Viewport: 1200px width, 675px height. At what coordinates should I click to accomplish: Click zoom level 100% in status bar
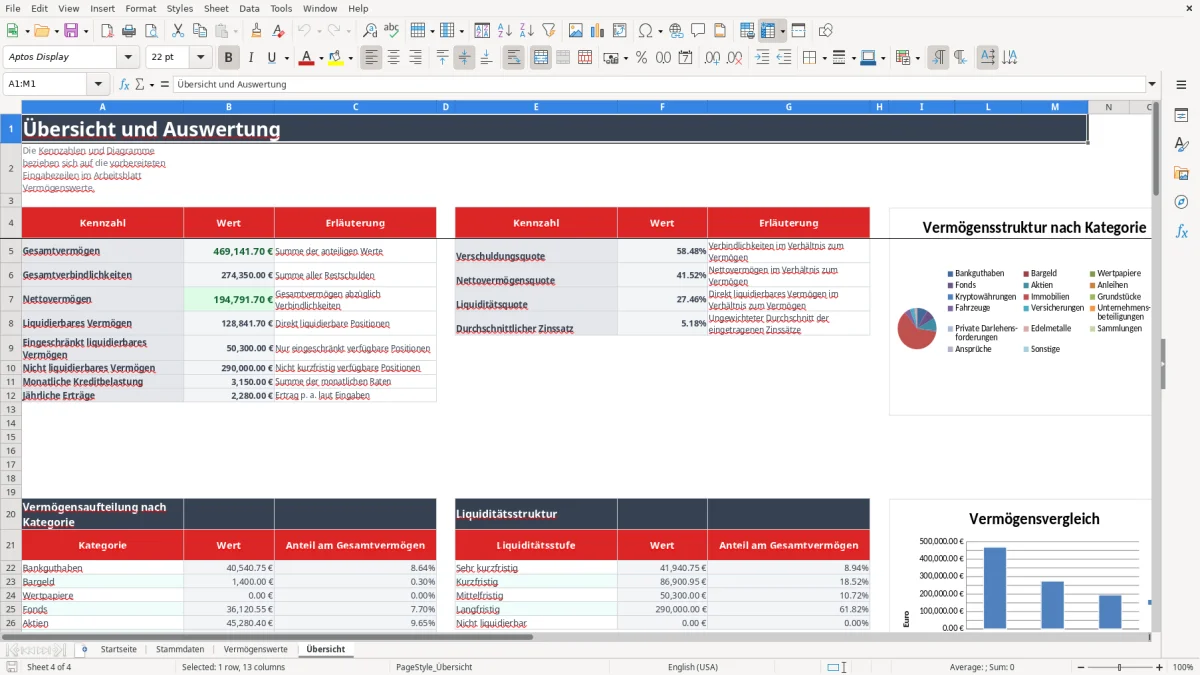pyautogui.click(x=1182, y=667)
